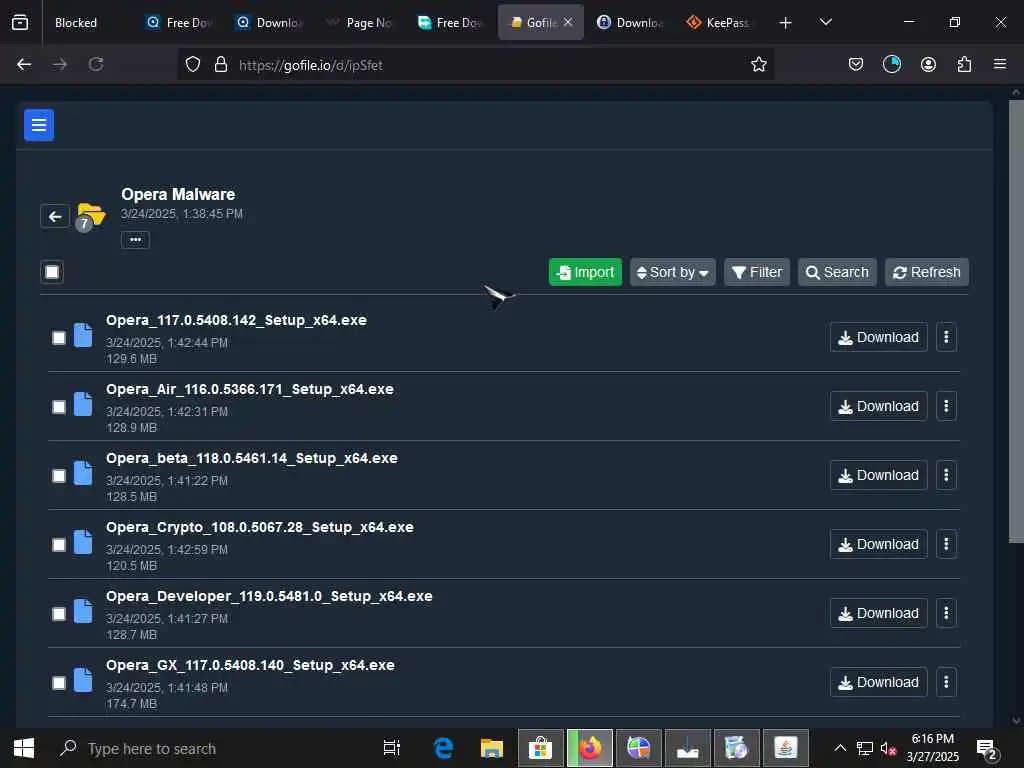This screenshot has height=768, width=1024.
Task: Open Microsoft Edge from taskbar
Action: [x=443, y=748]
